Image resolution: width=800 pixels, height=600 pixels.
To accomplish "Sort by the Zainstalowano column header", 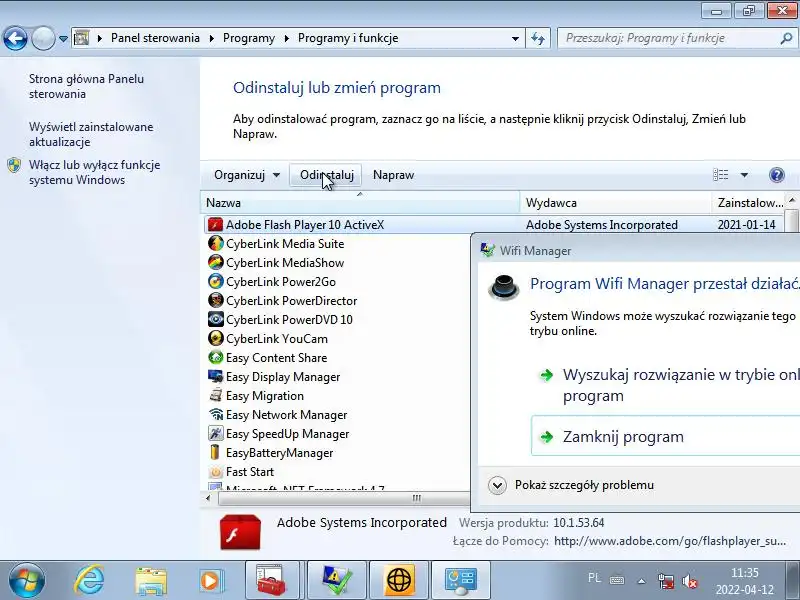I will [x=749, y=203].
